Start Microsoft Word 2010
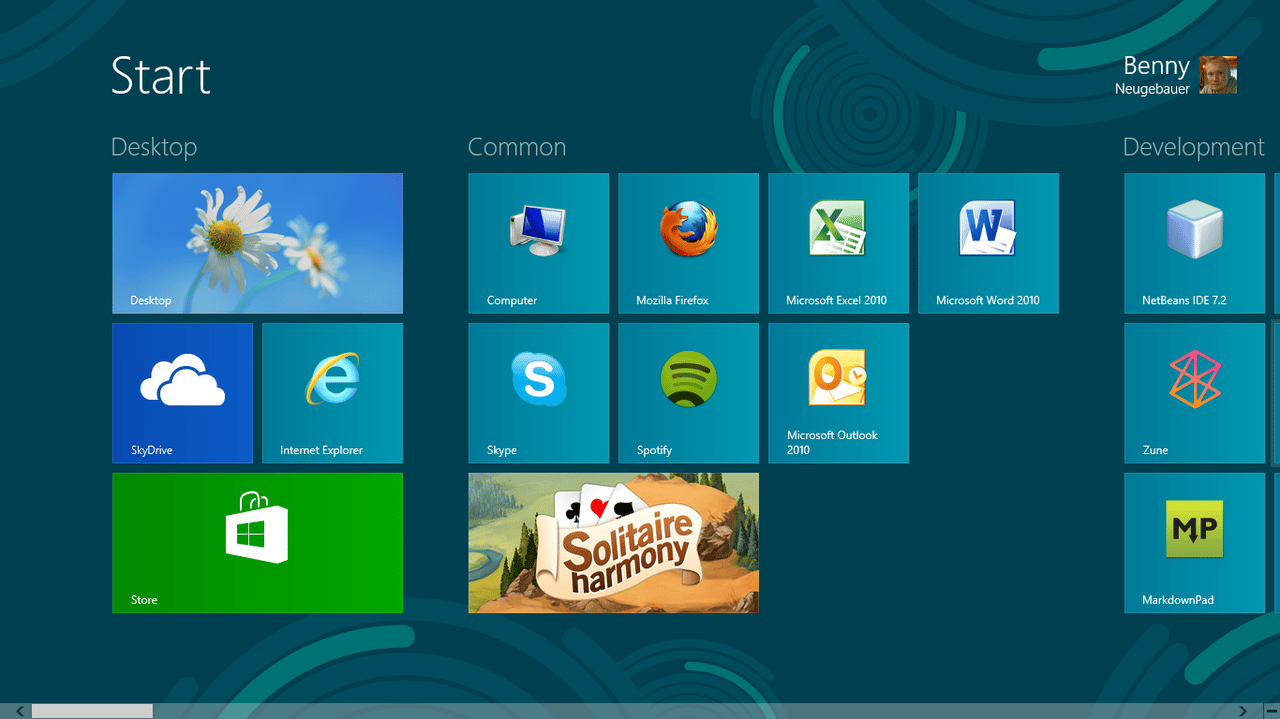This screenshot has height=719, width=1280. (988, 243)
